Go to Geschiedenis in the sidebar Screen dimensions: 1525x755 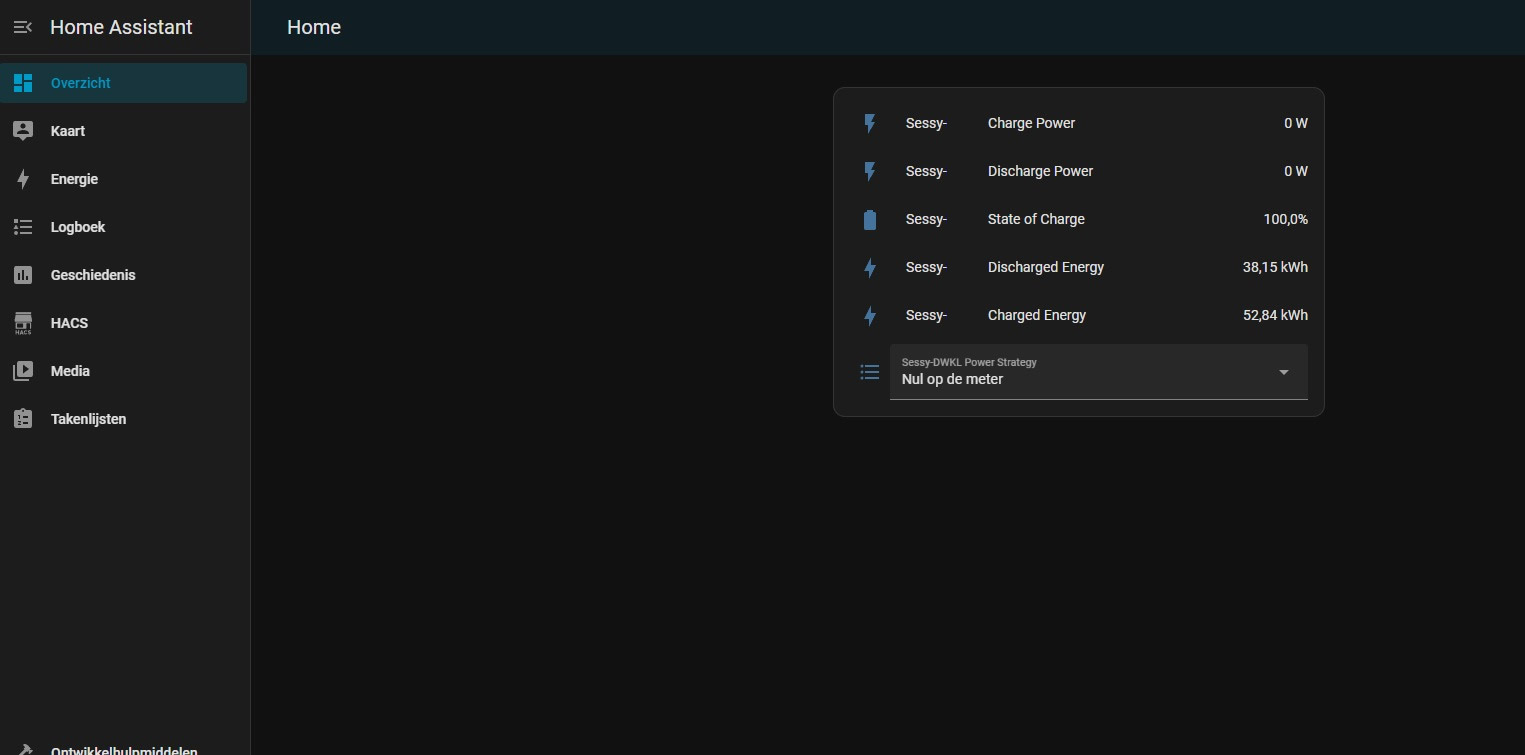[x=124, y=275]
